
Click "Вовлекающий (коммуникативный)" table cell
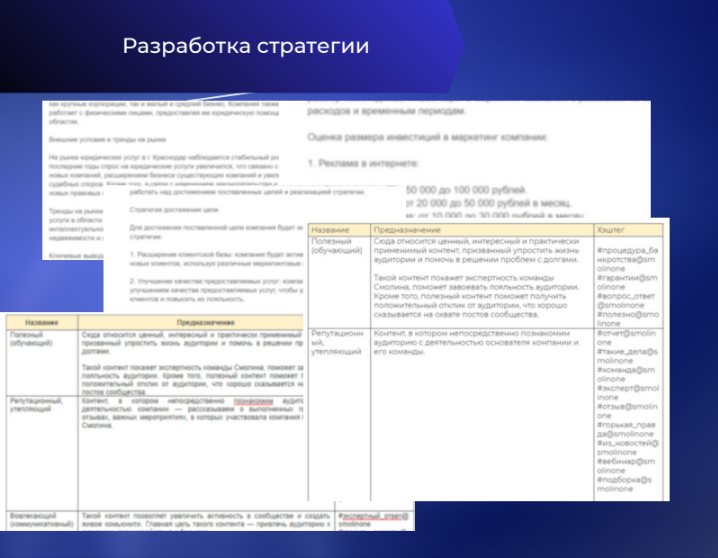pyautogui.click(x=41, y=520)
